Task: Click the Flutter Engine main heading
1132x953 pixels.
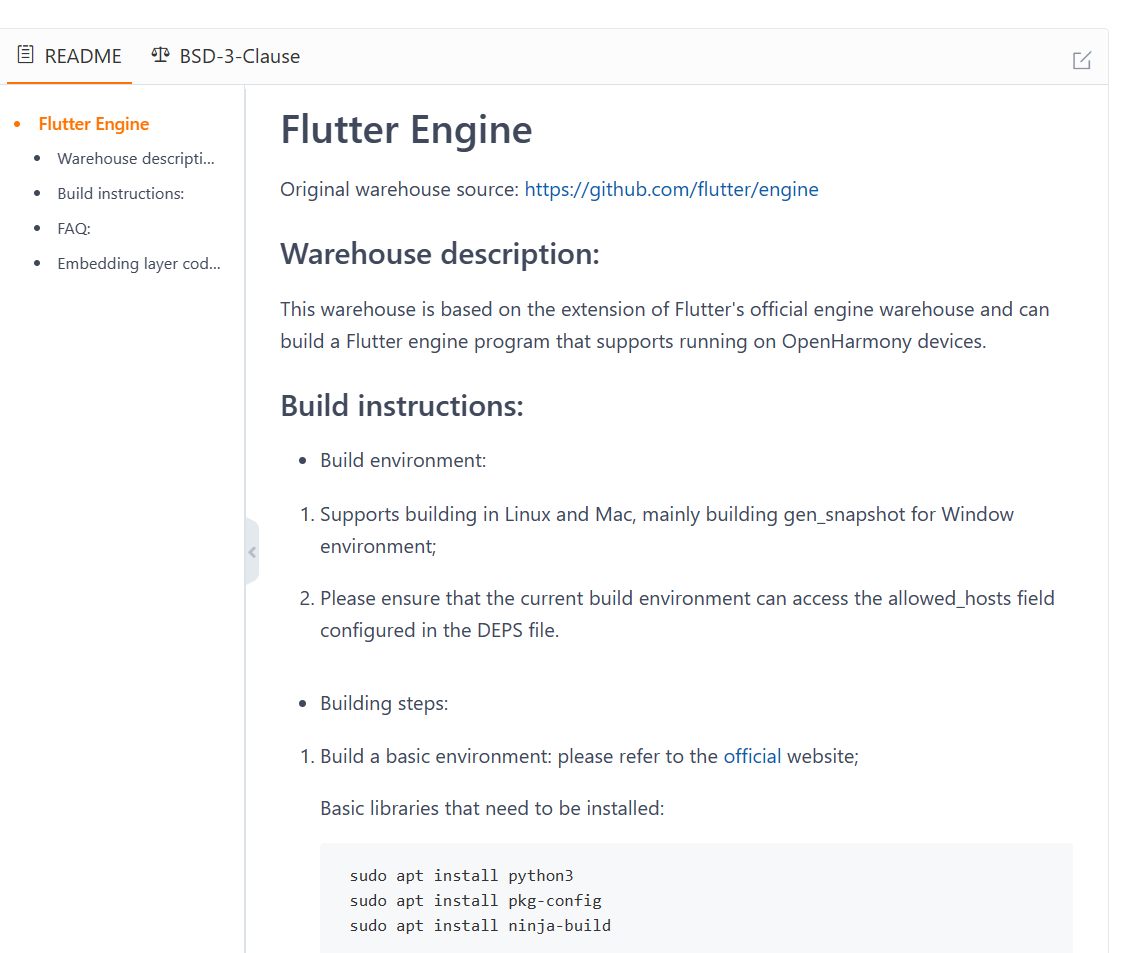Action: [406, 130]
